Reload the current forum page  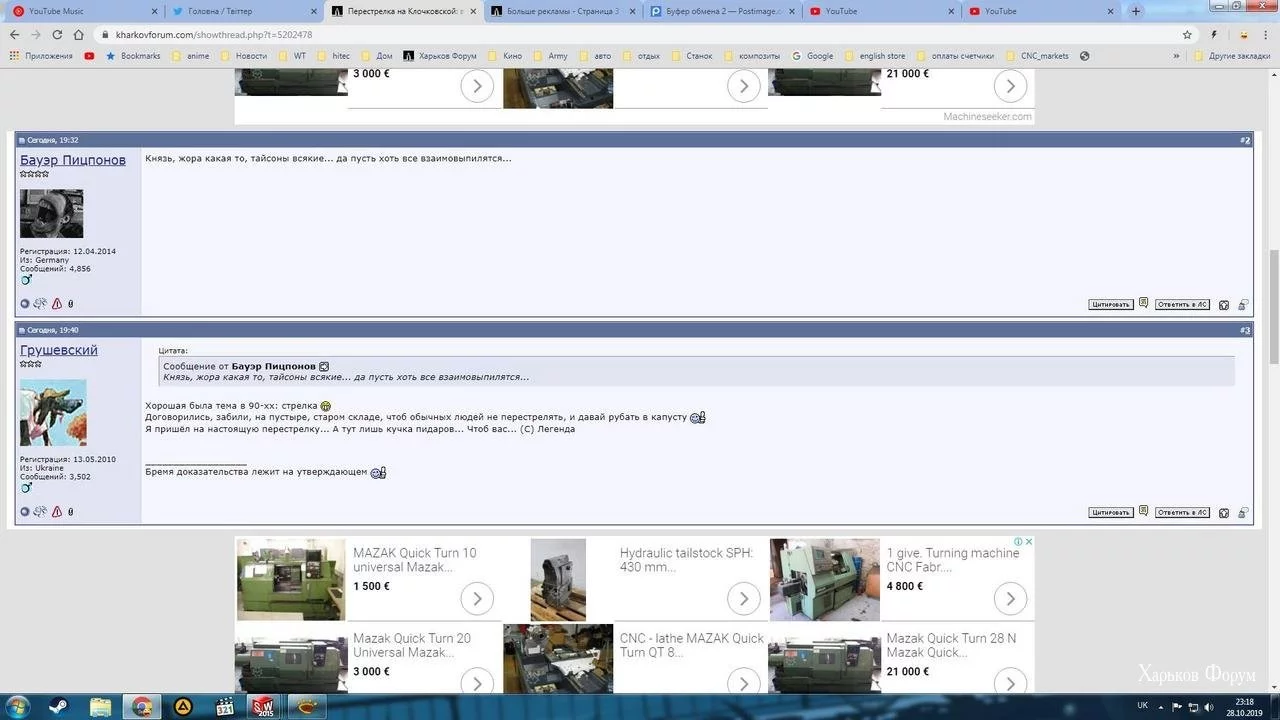(x=58, y=34)
